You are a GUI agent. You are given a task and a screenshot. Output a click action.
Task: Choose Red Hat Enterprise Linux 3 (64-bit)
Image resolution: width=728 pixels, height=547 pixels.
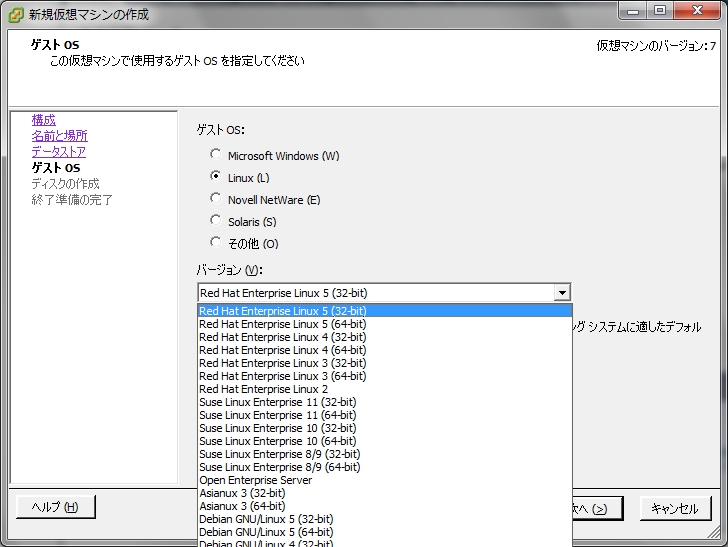tap(385, 376)
